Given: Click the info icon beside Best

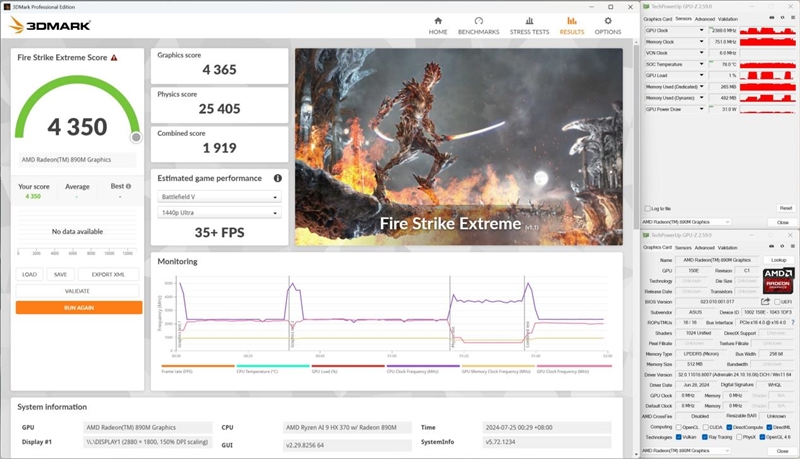Looking at the screenshot, I should (x=128, y=186).
